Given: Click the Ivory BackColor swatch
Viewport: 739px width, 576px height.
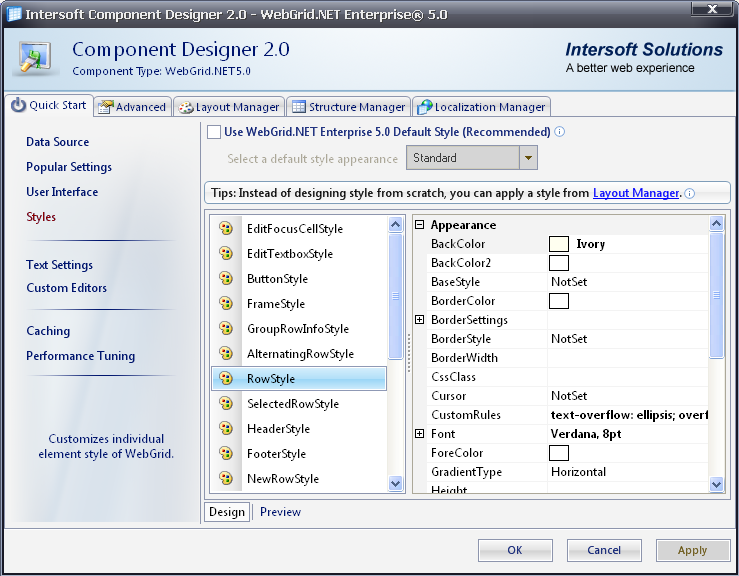Looking at the screenshot, I should coord(559,244).
